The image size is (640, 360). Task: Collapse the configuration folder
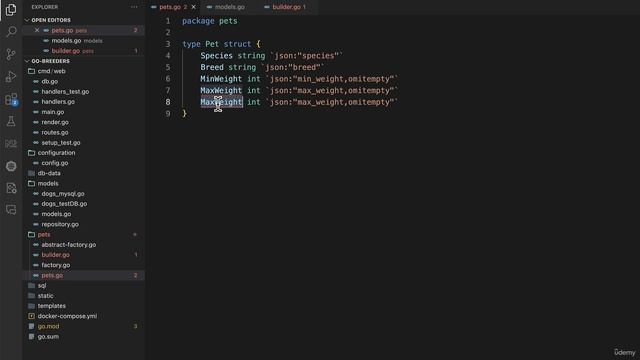coord(56,153)
